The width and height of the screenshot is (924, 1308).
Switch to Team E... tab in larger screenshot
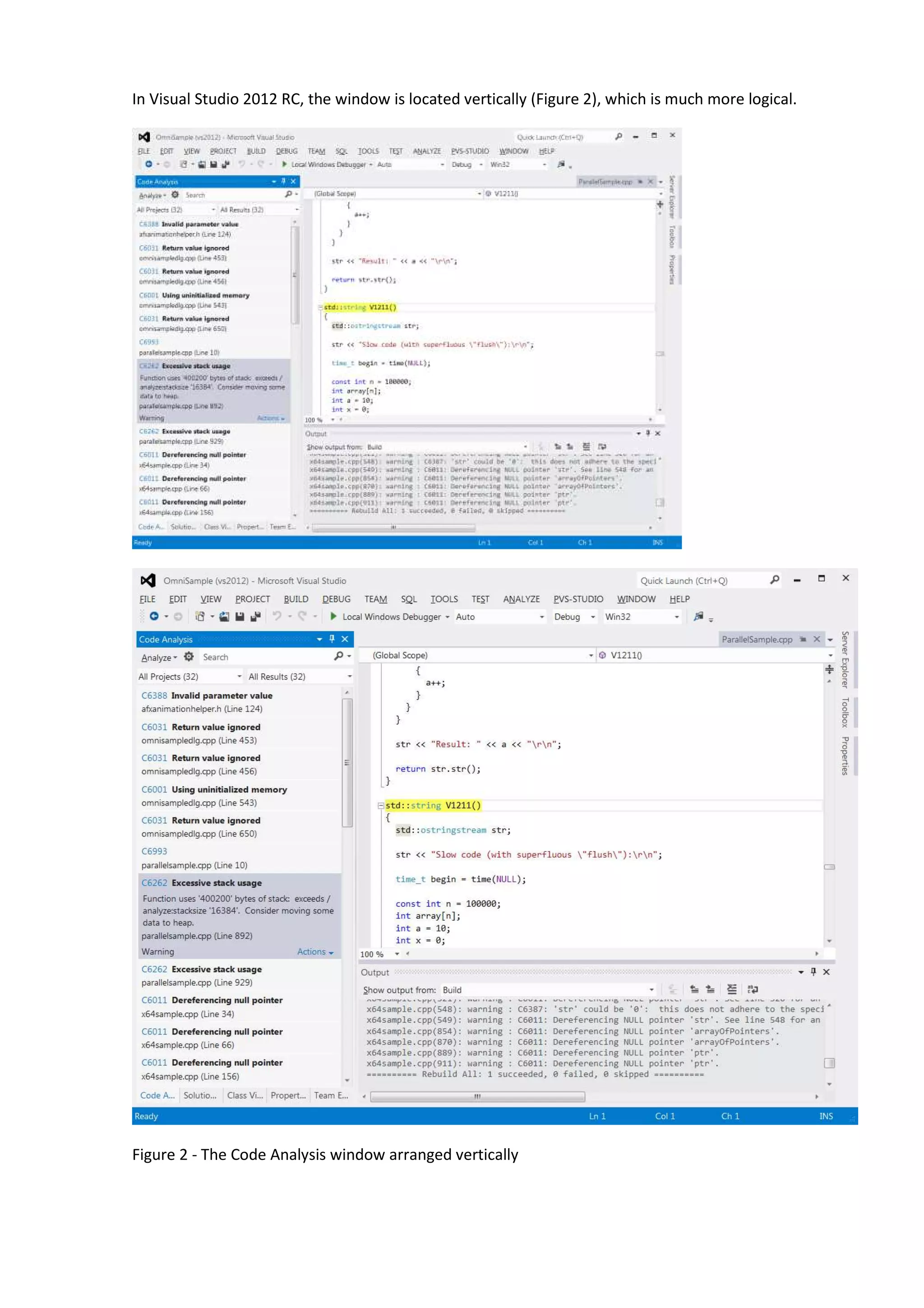click(x=331, y=1095)
